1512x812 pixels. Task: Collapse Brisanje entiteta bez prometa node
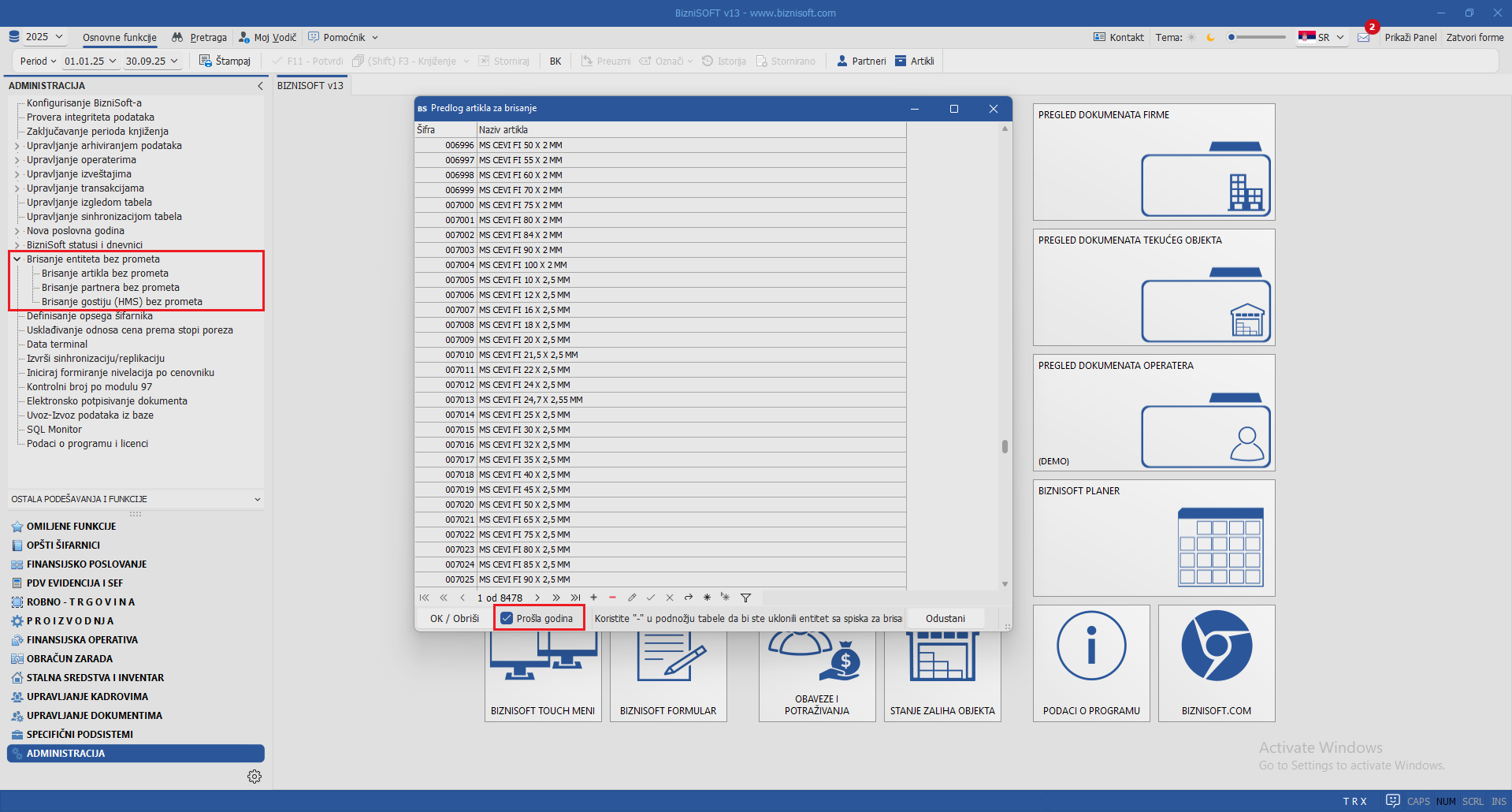[17, 259]
